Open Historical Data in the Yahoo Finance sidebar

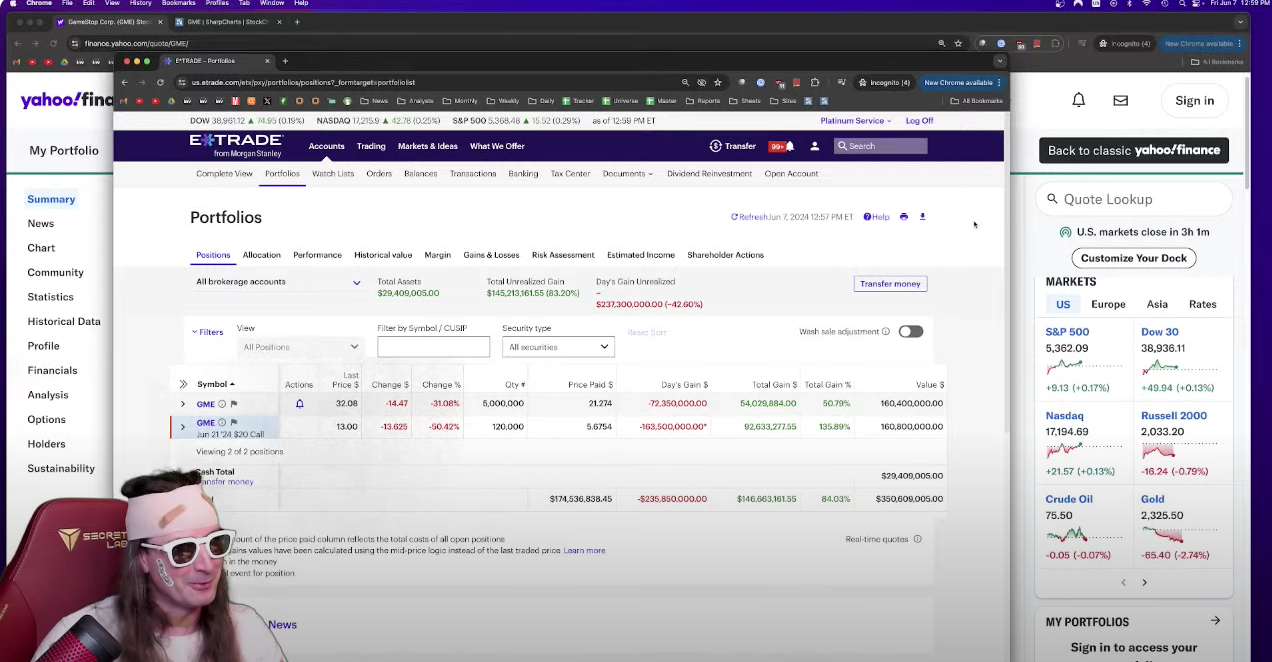tap(64, 321)
